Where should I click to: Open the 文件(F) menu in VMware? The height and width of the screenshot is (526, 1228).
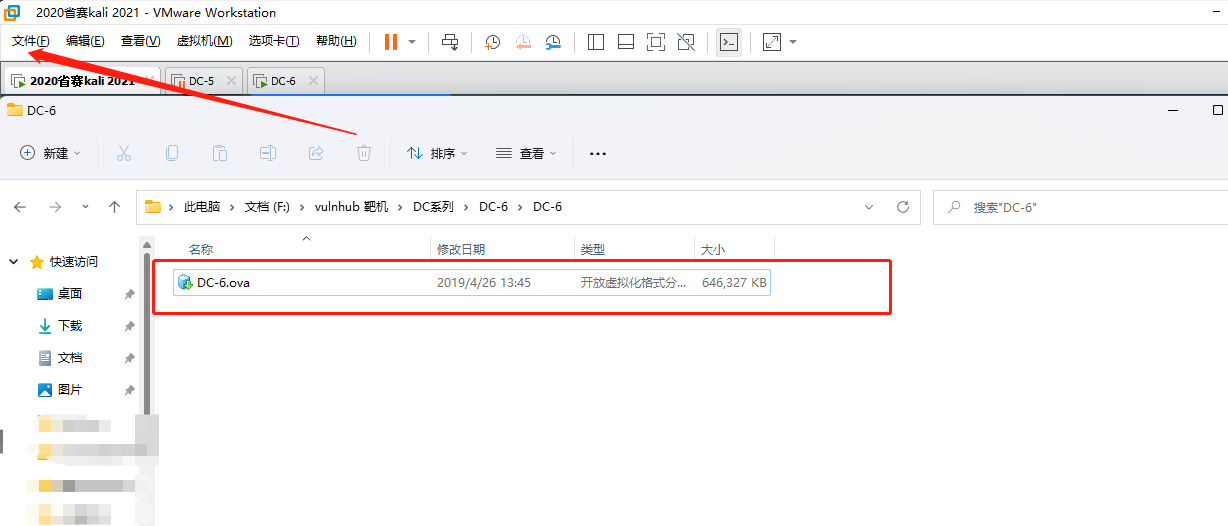pyautogui.click(x=30, y=41)
